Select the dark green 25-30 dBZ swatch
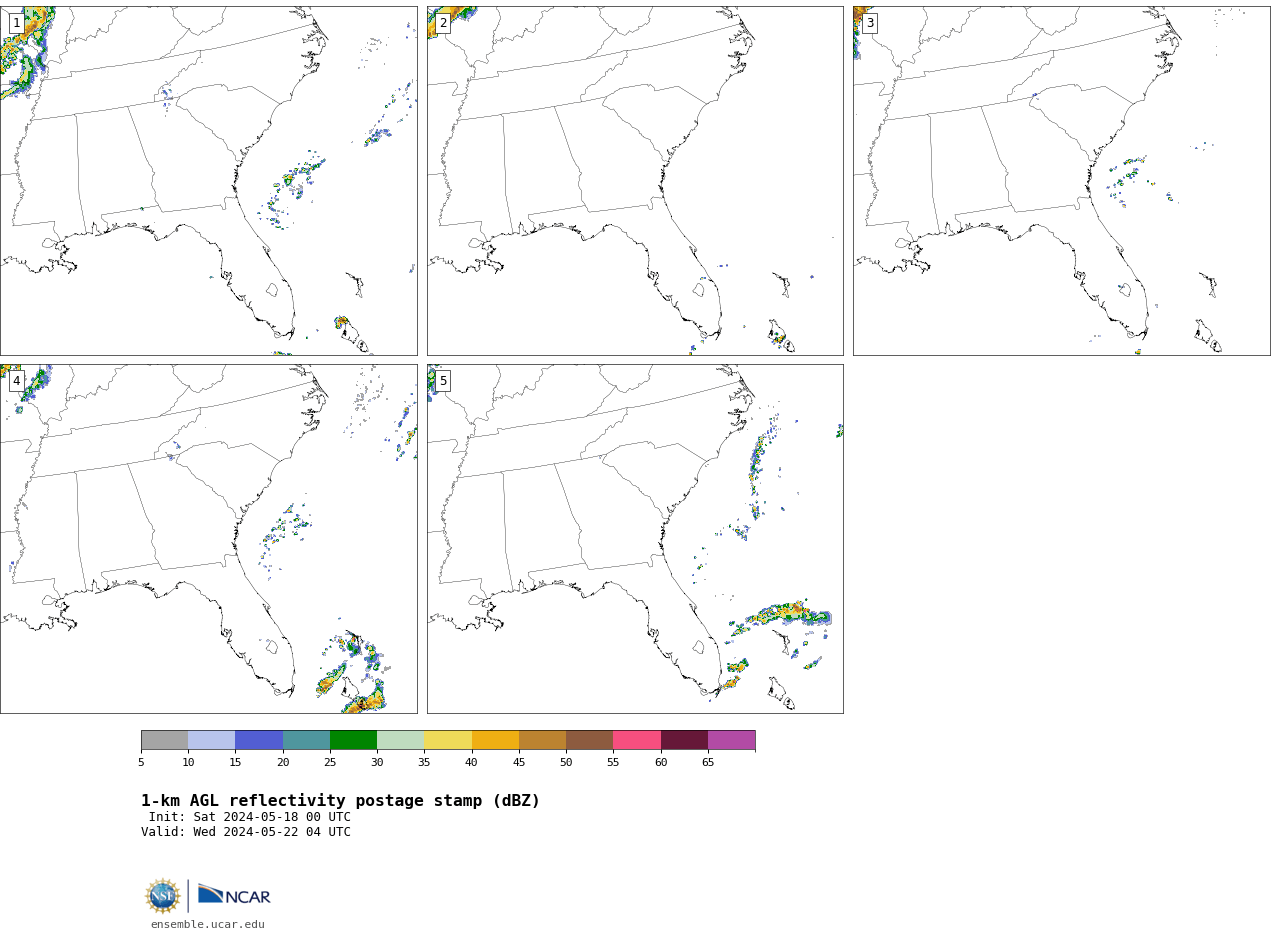The image size is (1280, 936). [x=353, y=740]
